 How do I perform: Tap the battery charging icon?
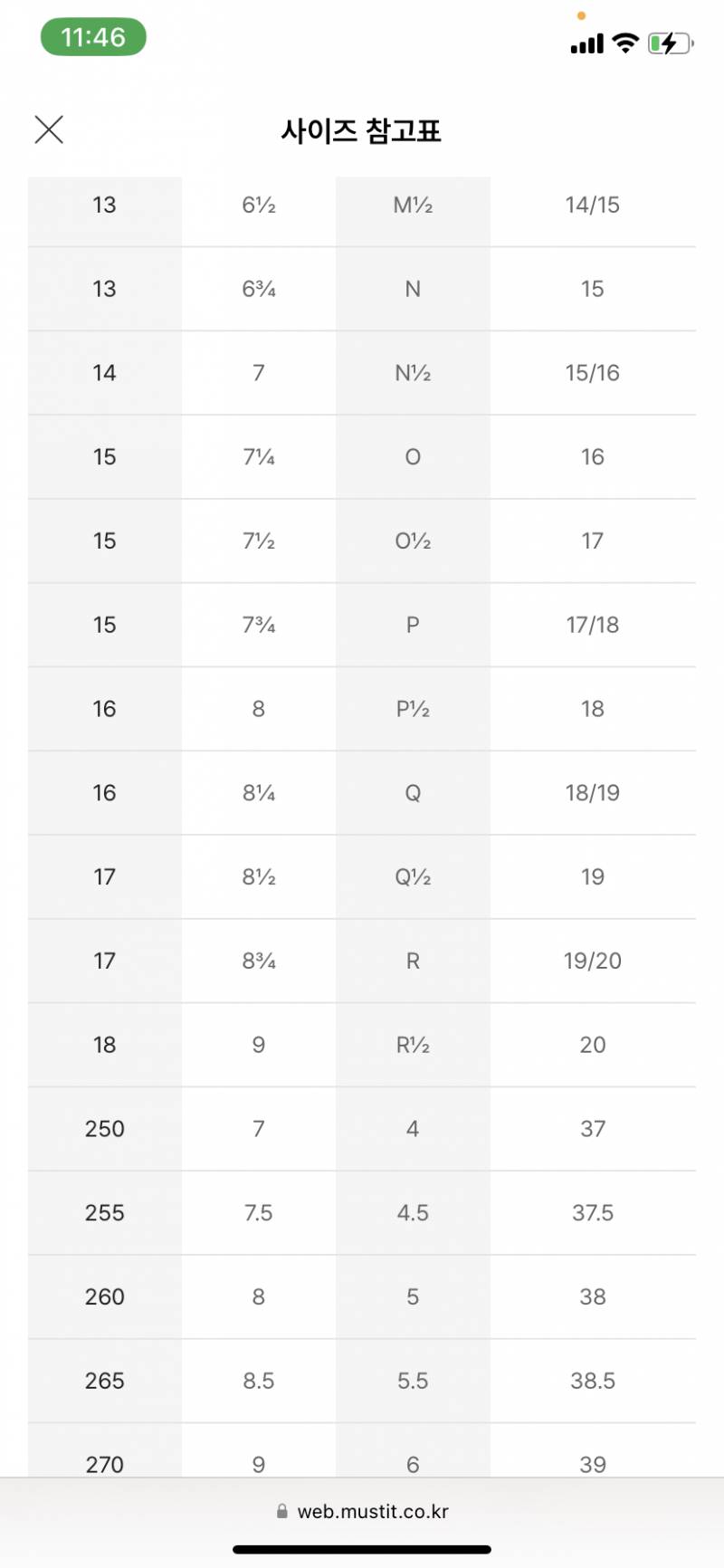point(670,43)
